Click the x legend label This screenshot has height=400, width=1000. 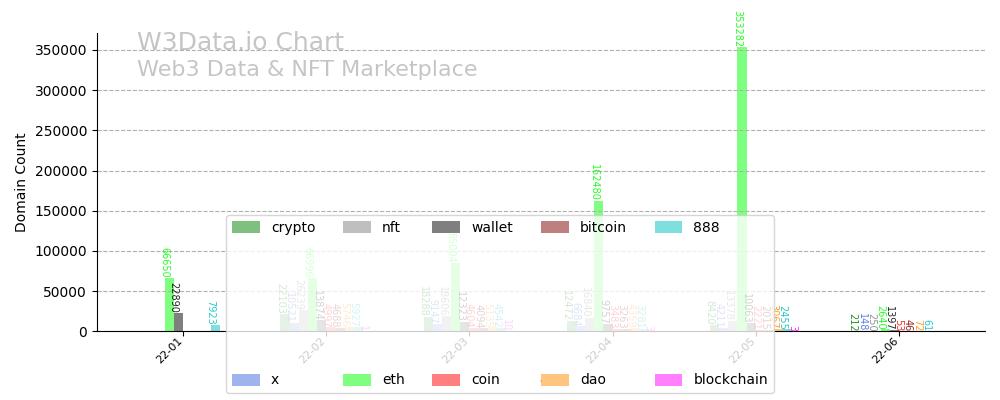coord(275,380)
